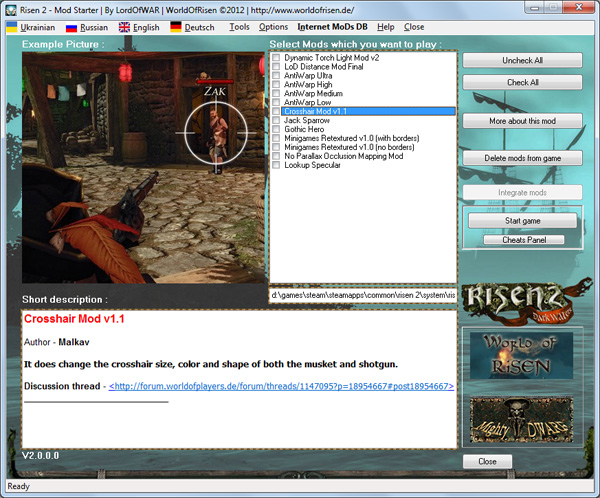Click the Ready status bar text
This screenshot has height=498, width=600.
pyautogui.click(x=18, y=486)
